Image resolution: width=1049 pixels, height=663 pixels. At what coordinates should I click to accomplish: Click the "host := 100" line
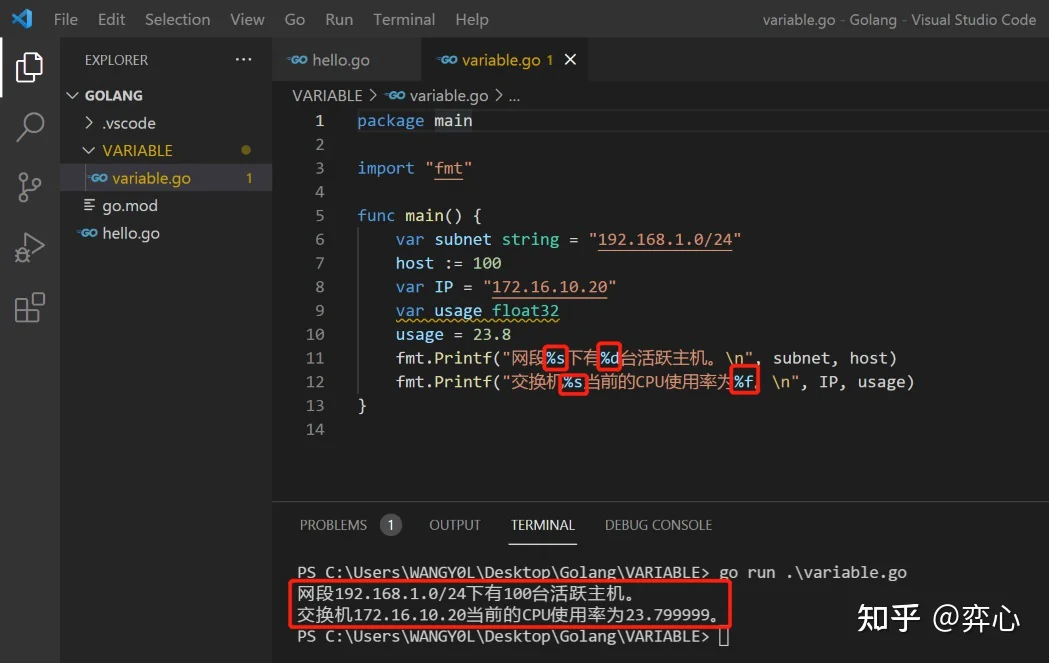point(448,263)
